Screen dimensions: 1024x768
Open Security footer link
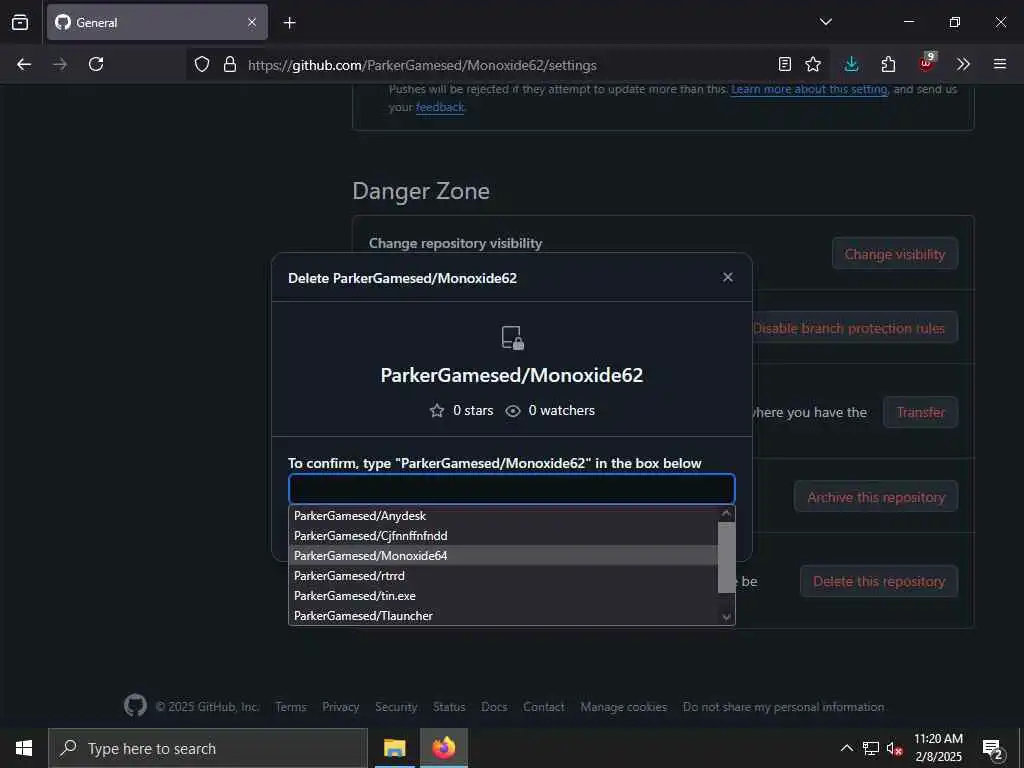(x=396, y=707)
